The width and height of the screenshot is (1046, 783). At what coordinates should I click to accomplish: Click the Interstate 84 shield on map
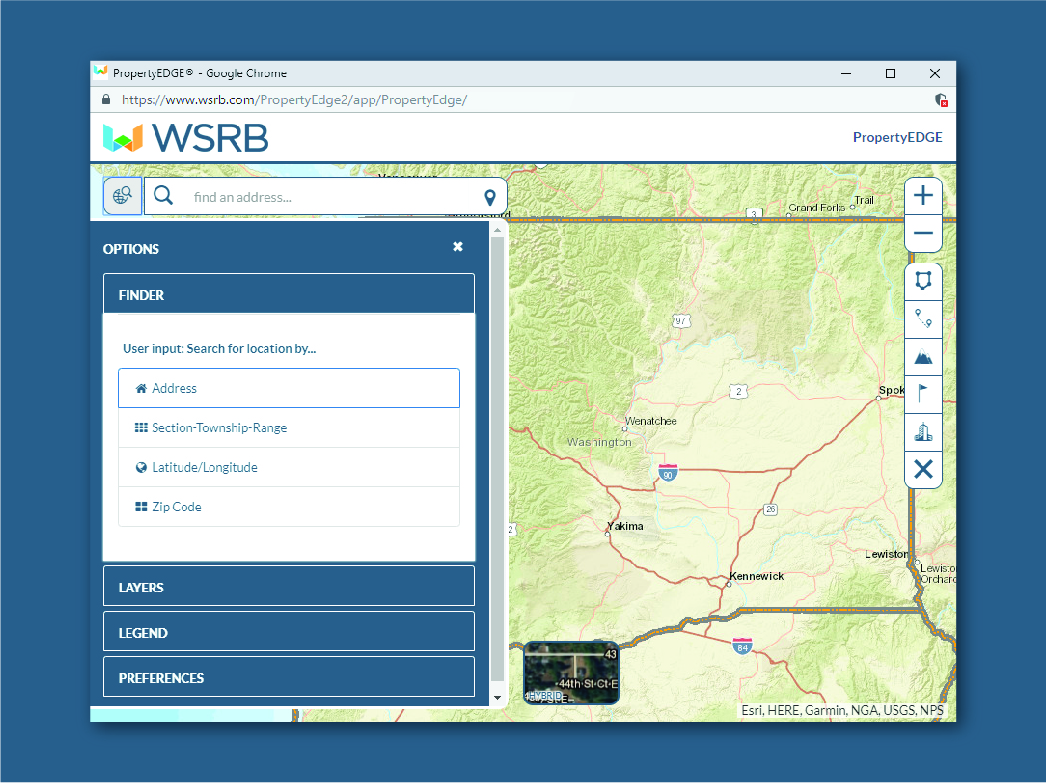pos(742,645)
